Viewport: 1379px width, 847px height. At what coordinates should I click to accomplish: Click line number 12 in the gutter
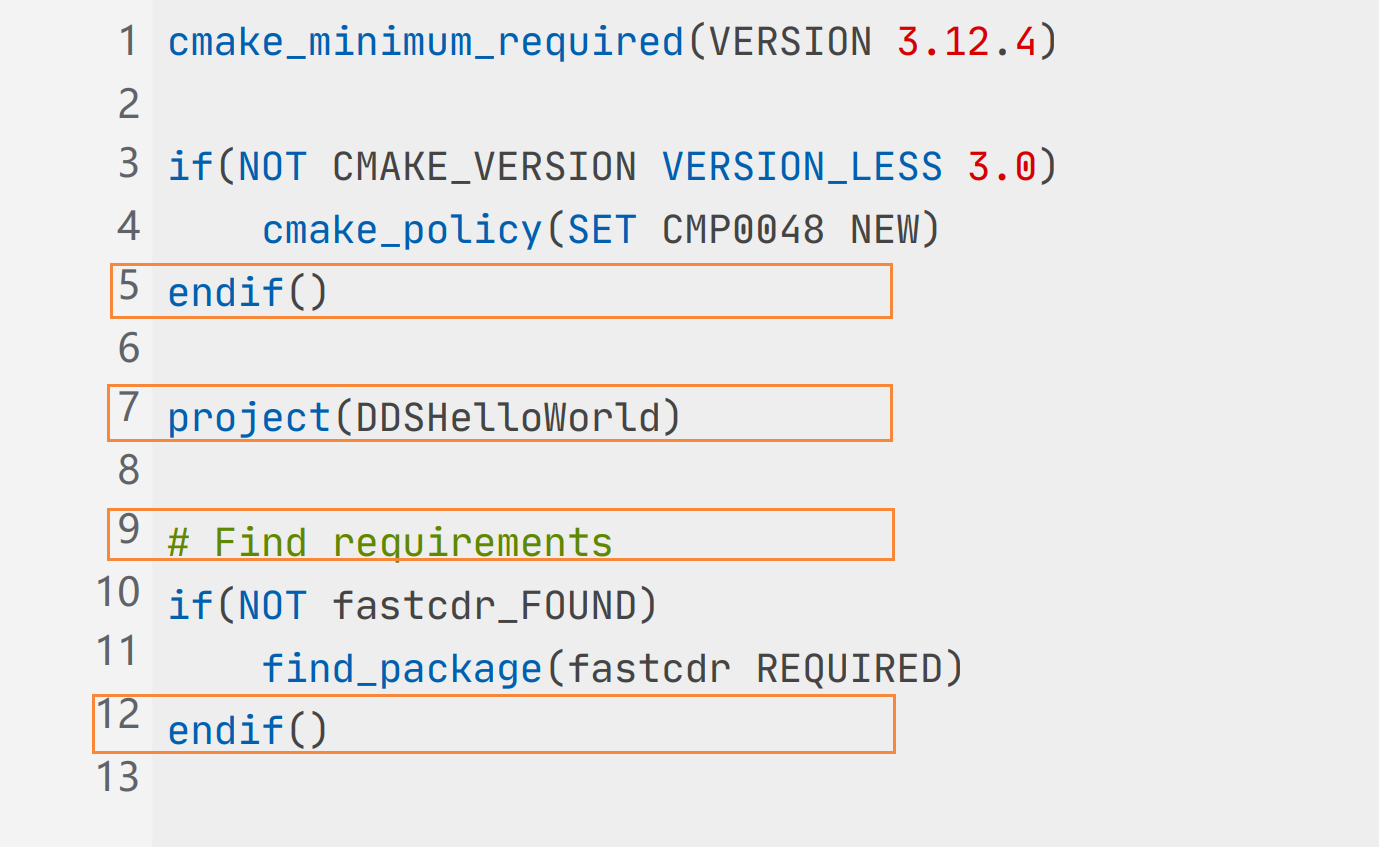(117, 715)
